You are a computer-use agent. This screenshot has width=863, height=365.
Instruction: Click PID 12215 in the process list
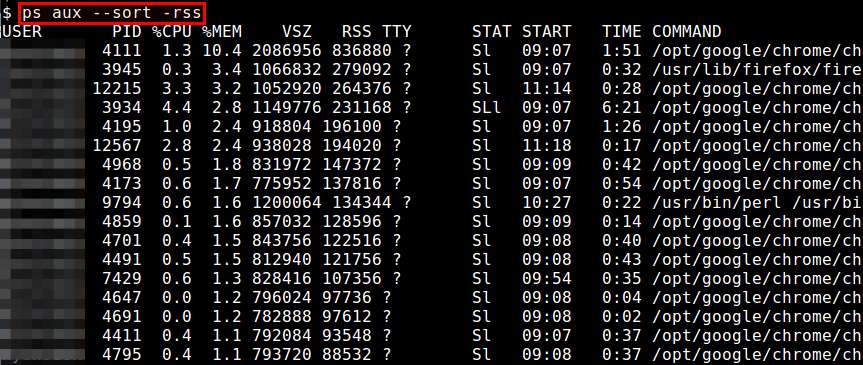click(x=117, y=89)
